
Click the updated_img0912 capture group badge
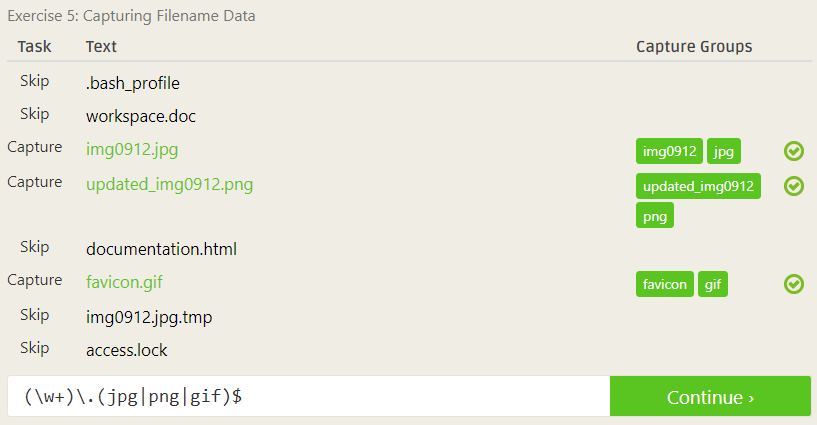(698, 186)
